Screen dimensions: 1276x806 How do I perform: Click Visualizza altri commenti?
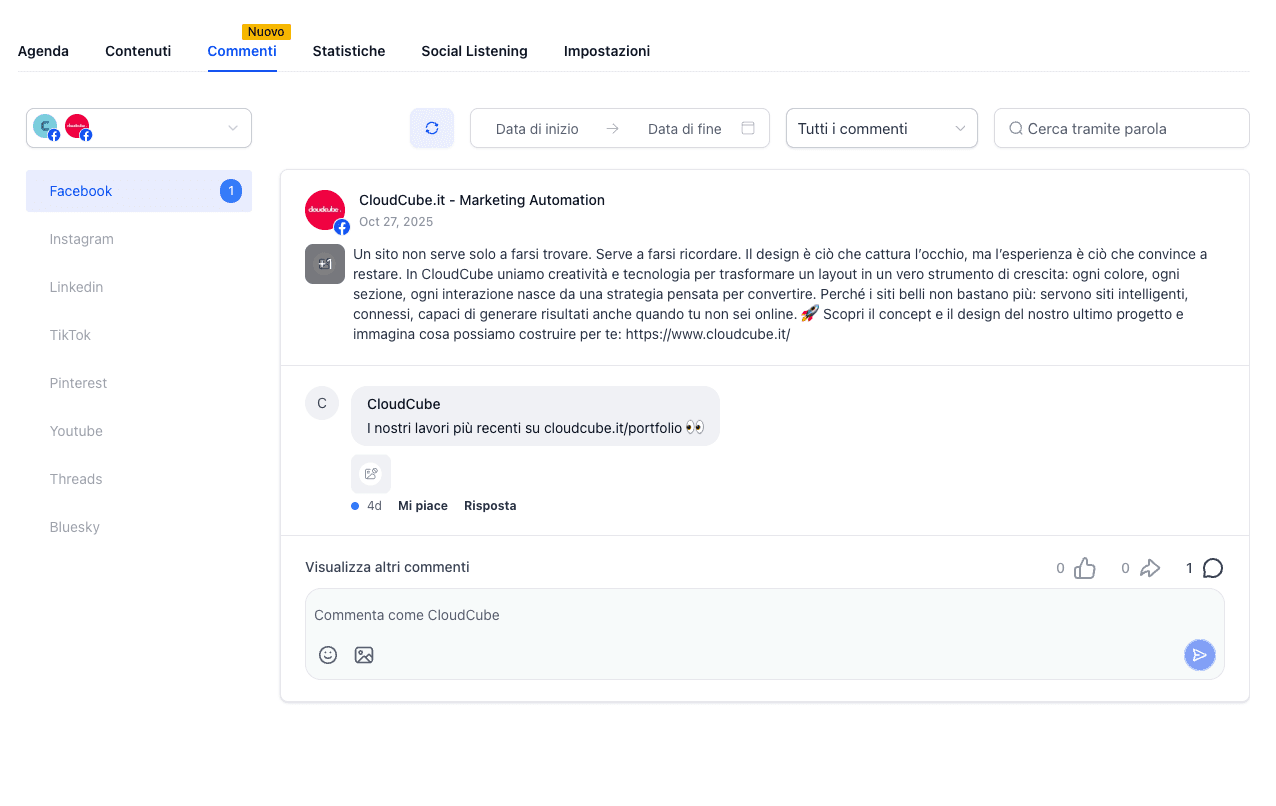(x=387, y=567)
